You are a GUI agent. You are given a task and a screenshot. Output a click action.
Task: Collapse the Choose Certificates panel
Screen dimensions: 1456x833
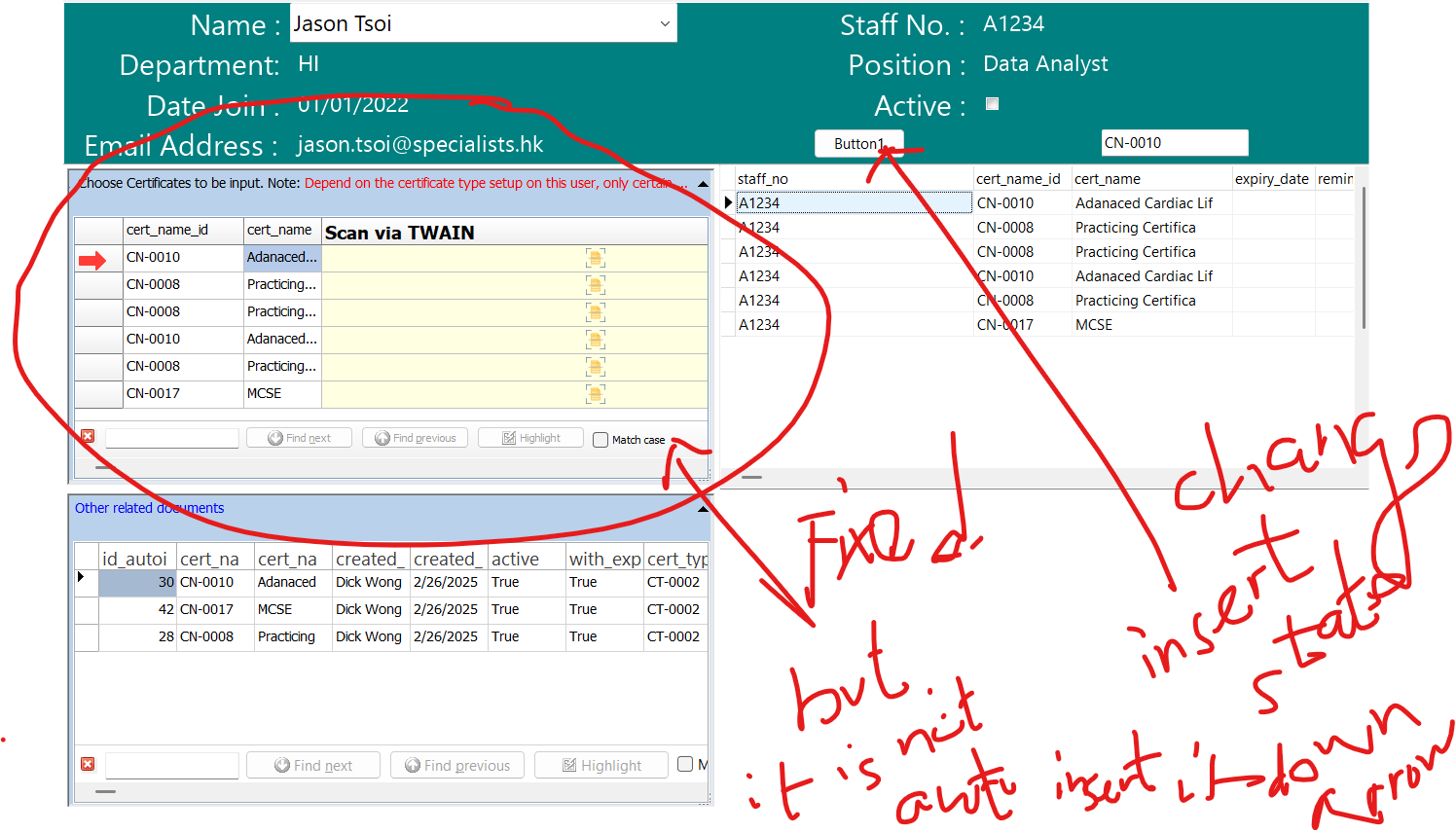tap(703, 183)
